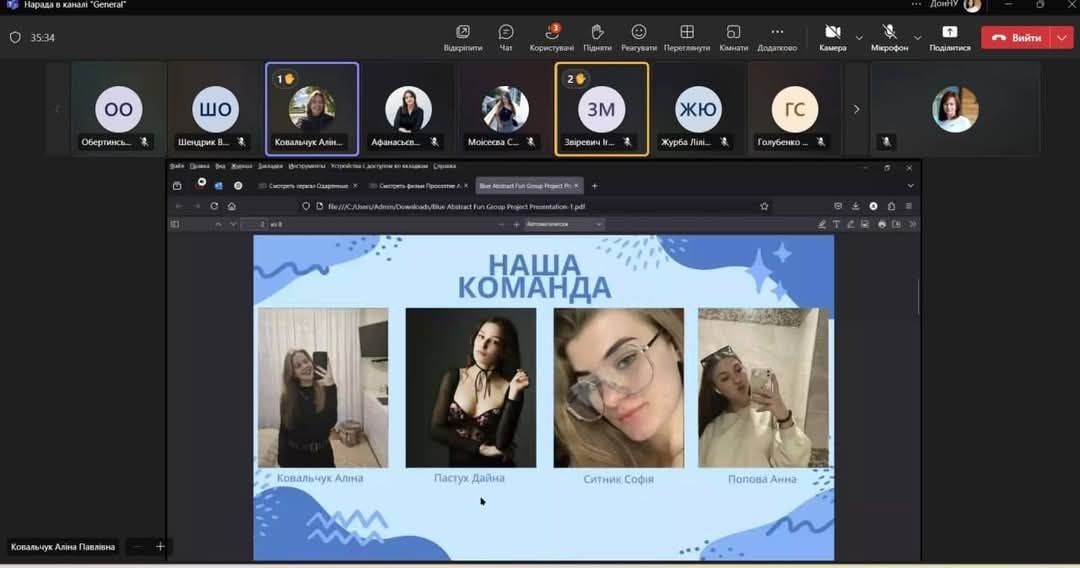Reload the page in shared browser

(214, 206)
